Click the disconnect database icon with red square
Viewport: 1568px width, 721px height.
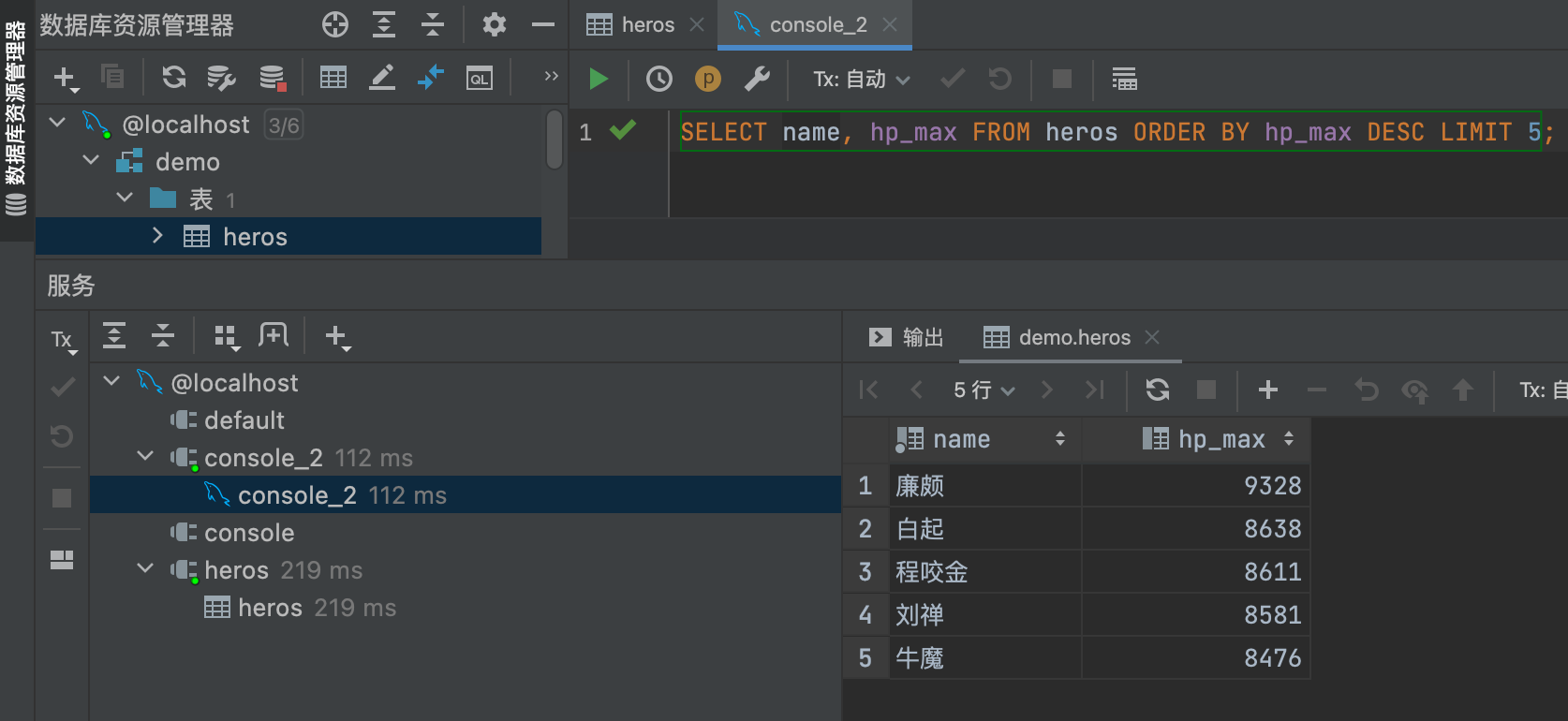273,79
